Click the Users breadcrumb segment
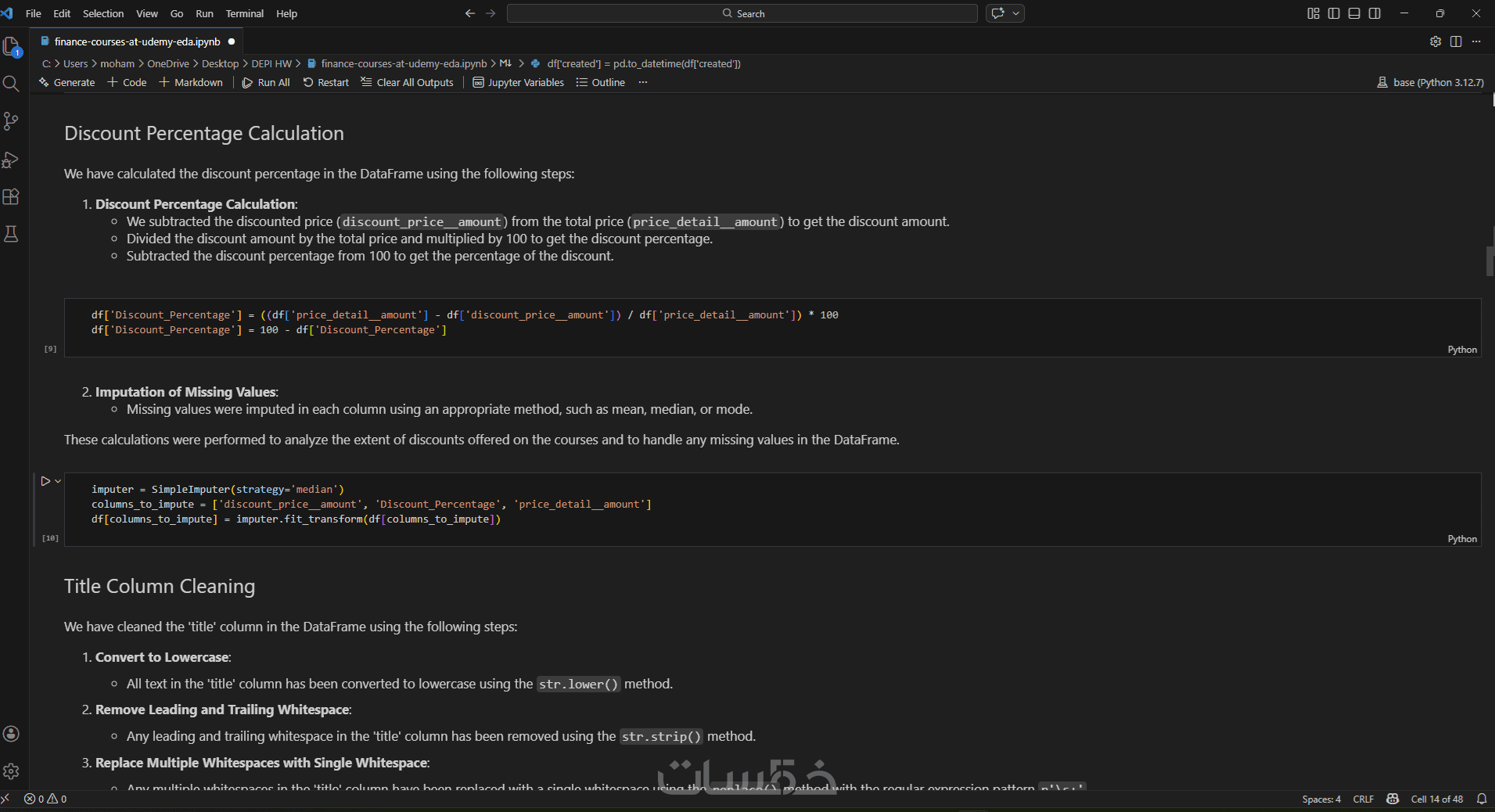The image size is (1495, 812). [x=76, y=63]
